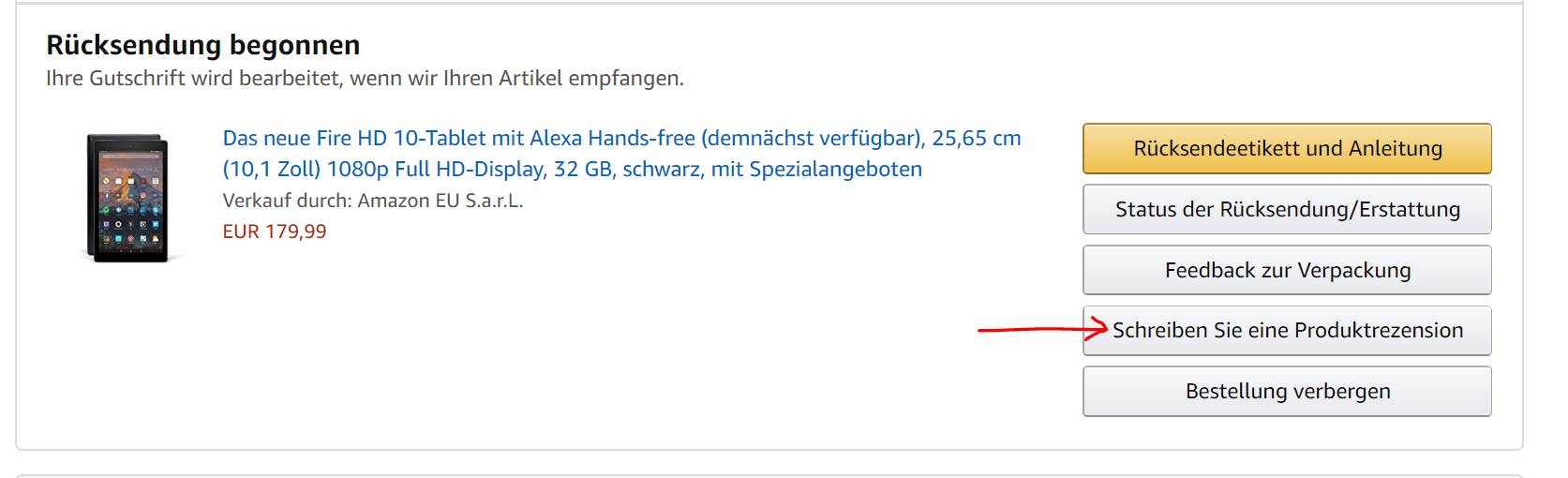This screenshot has width=1568, height=478.
Task: Click the Verkauf durch seller line
Action: click(x=373, y=201)
